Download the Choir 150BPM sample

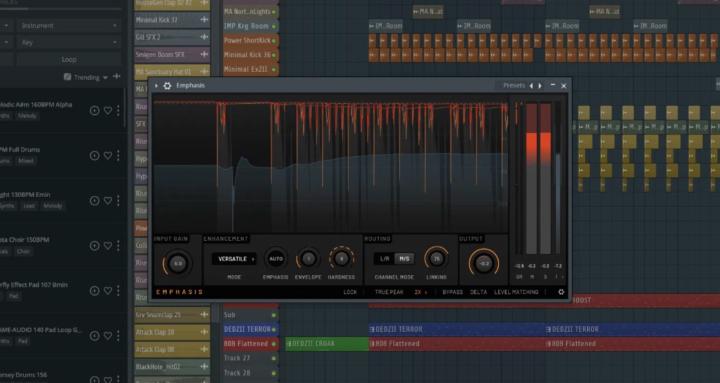[95, 246]
